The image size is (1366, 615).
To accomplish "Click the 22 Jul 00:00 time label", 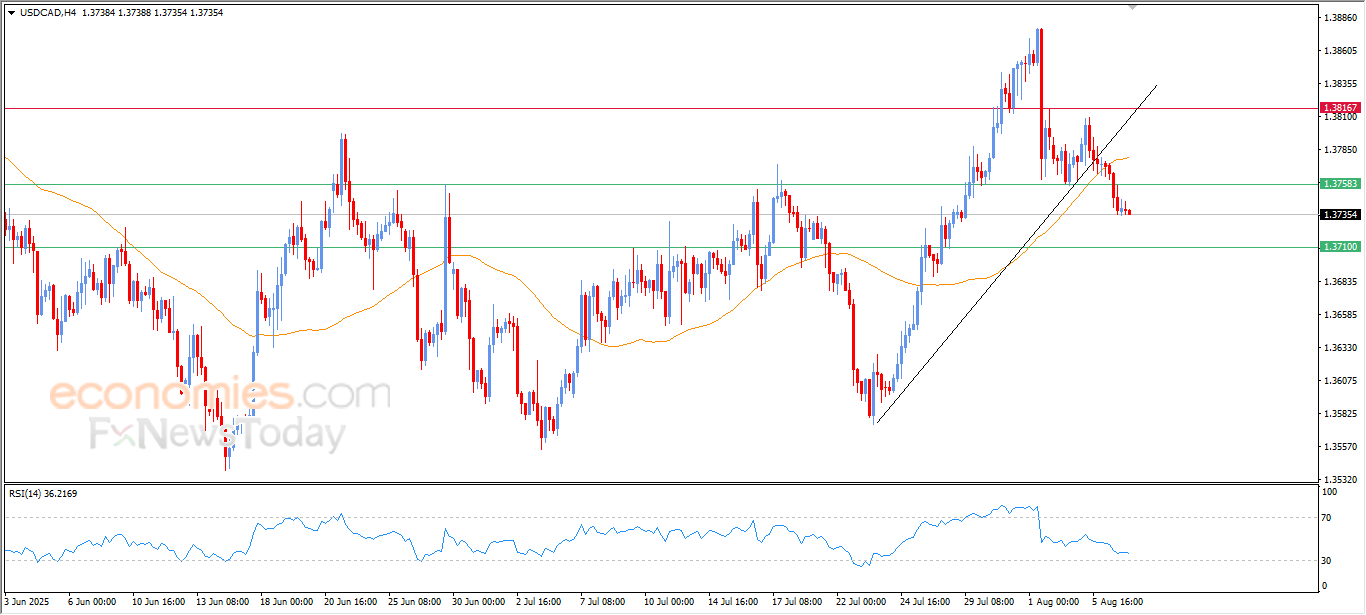I will coord(863,602).
